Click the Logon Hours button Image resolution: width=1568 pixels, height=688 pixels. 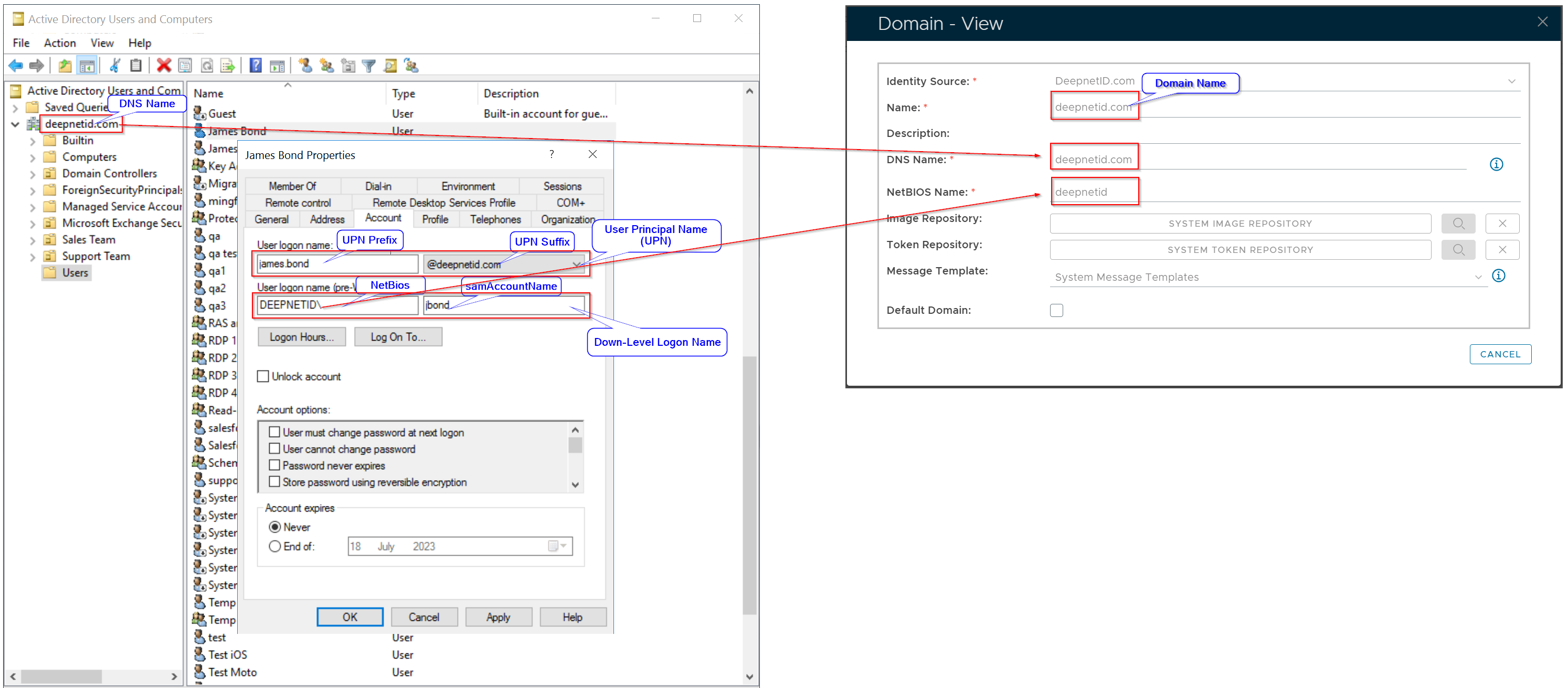pyautogui.click(x=301, y=337)
